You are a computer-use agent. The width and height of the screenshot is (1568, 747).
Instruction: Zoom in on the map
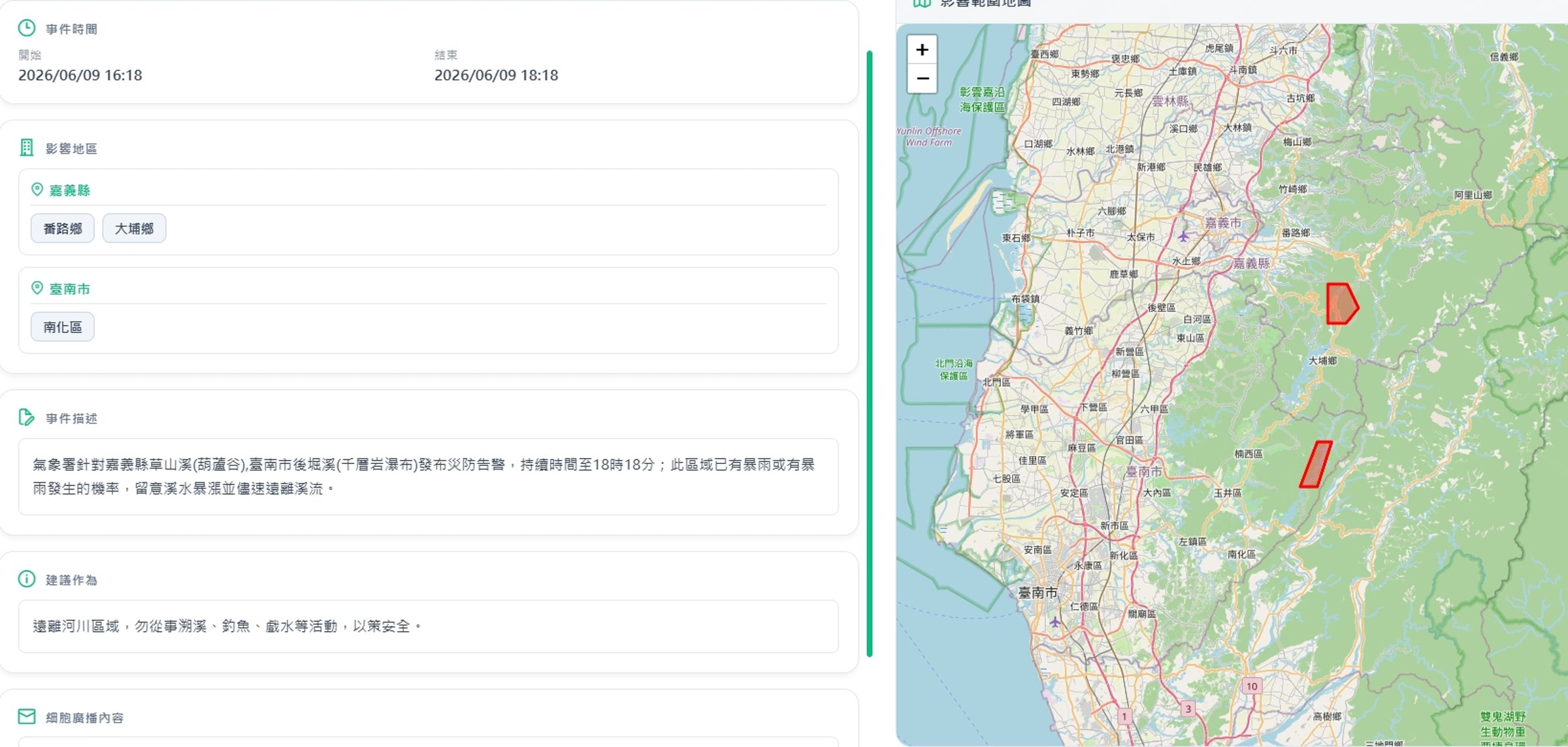click(x=922, y=50)
